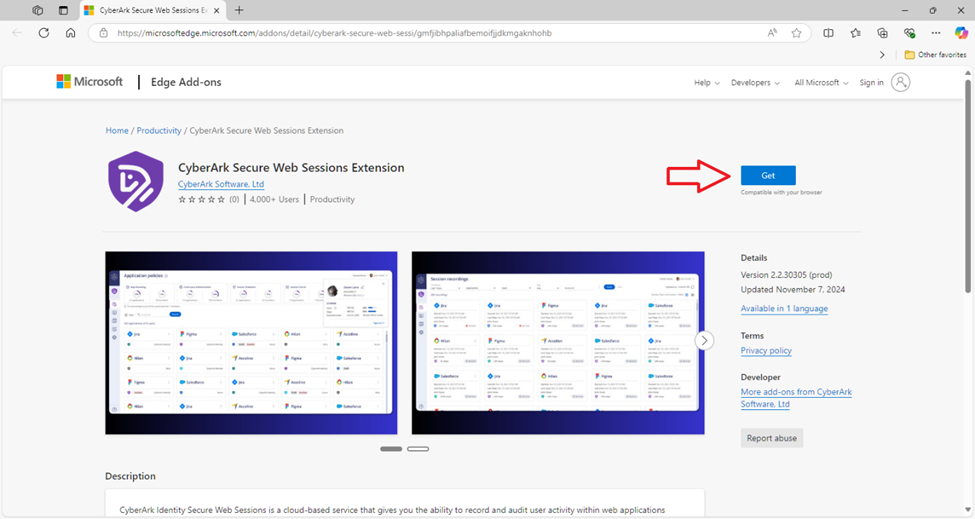The height and width of the screenshot is (519, 975).
Task: Click the blue Get button
Action: [768, 175]
